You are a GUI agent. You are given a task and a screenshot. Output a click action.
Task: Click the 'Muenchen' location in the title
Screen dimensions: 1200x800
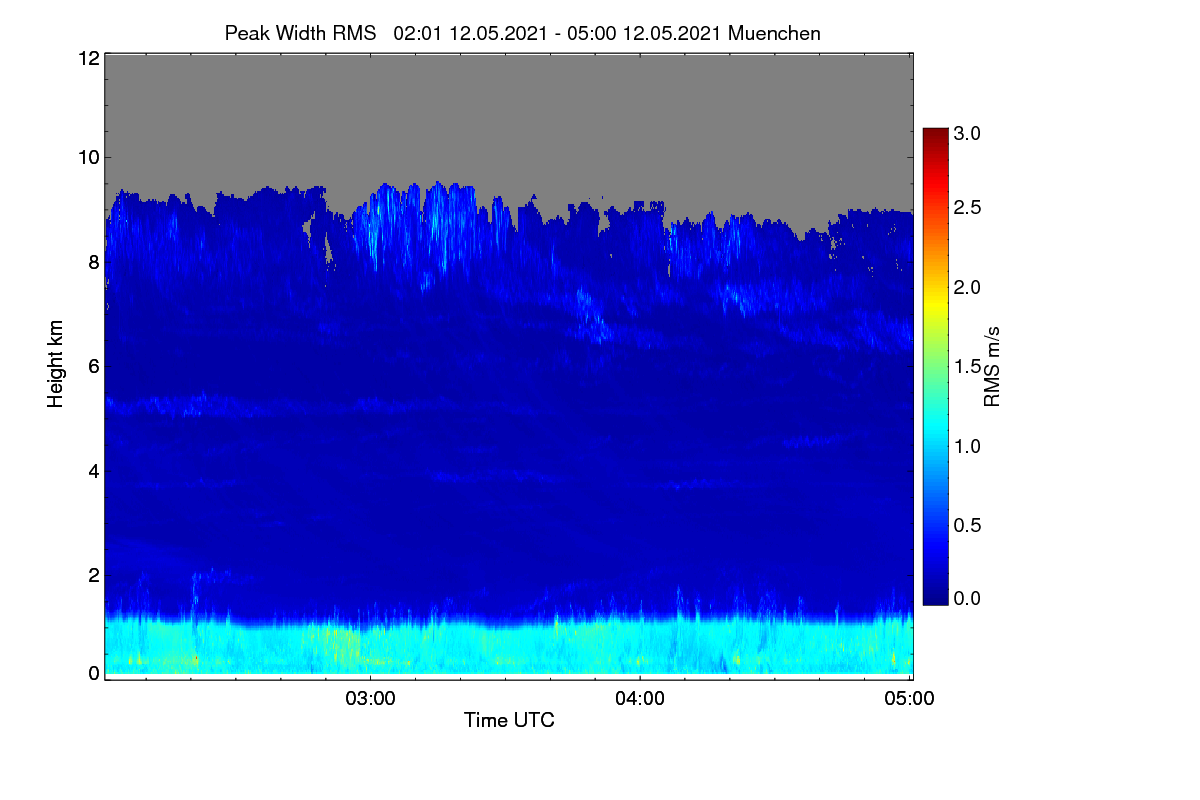[774, 33]
